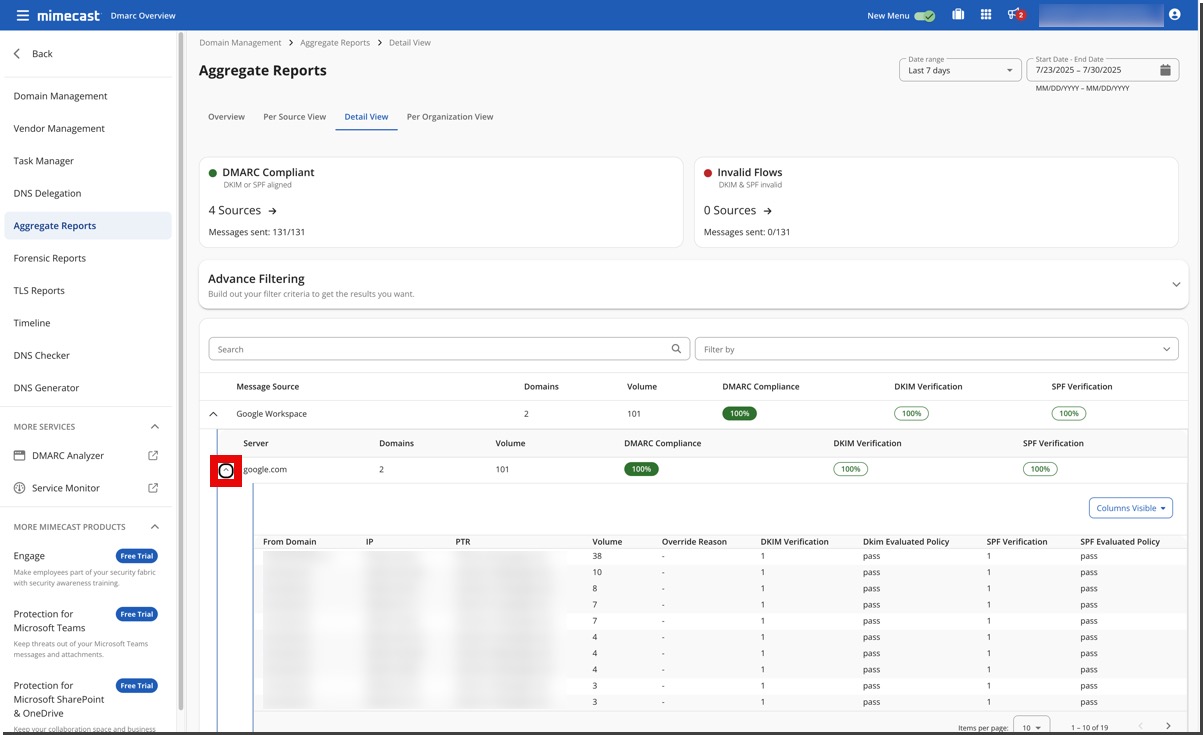Click the DMARC Analyzer window icon
Image resolution: width=1203 pixels, height=735 pixels.
pos(20,456)
